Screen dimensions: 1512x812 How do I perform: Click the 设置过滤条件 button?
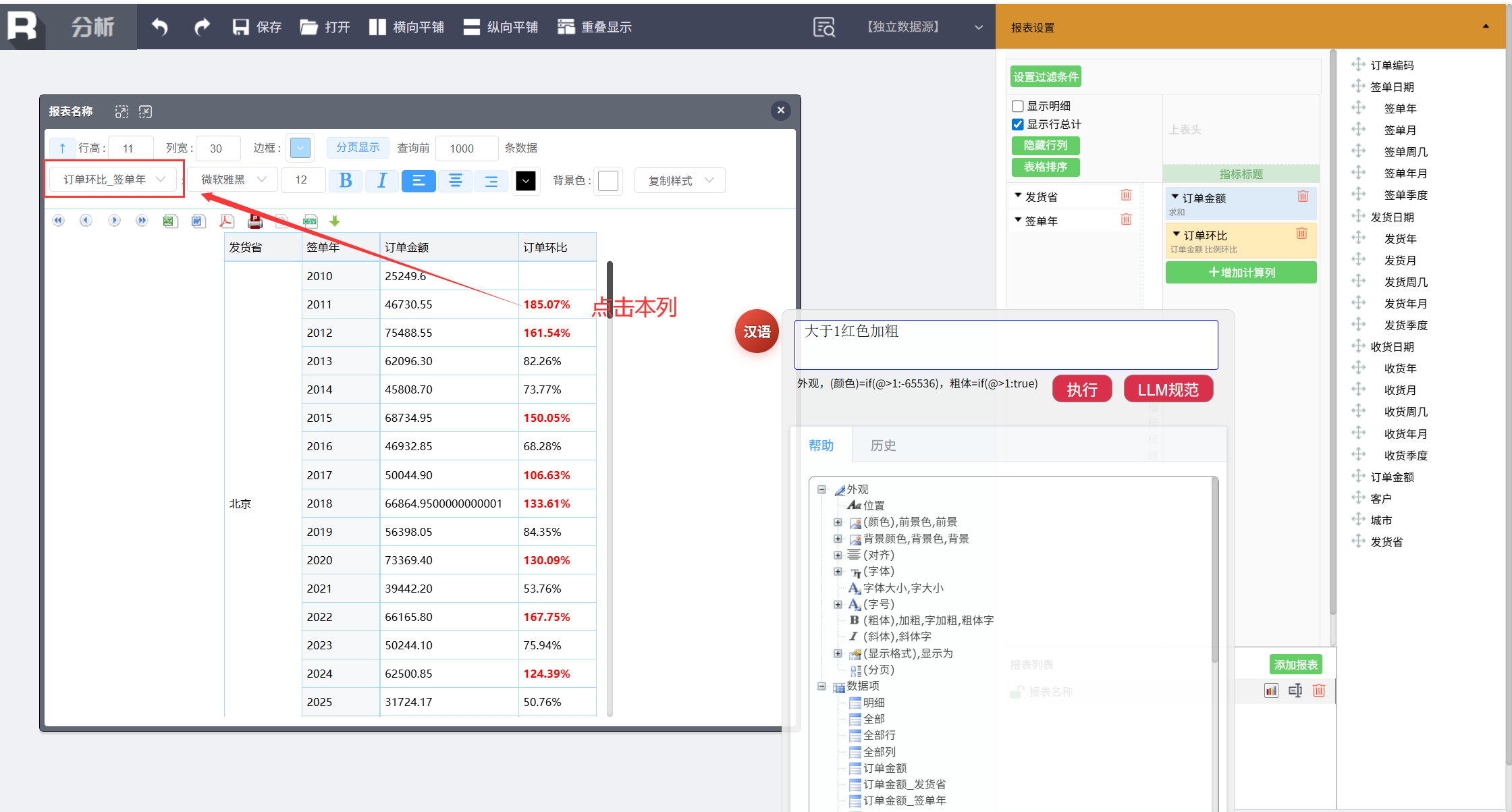coord(1046,77)
